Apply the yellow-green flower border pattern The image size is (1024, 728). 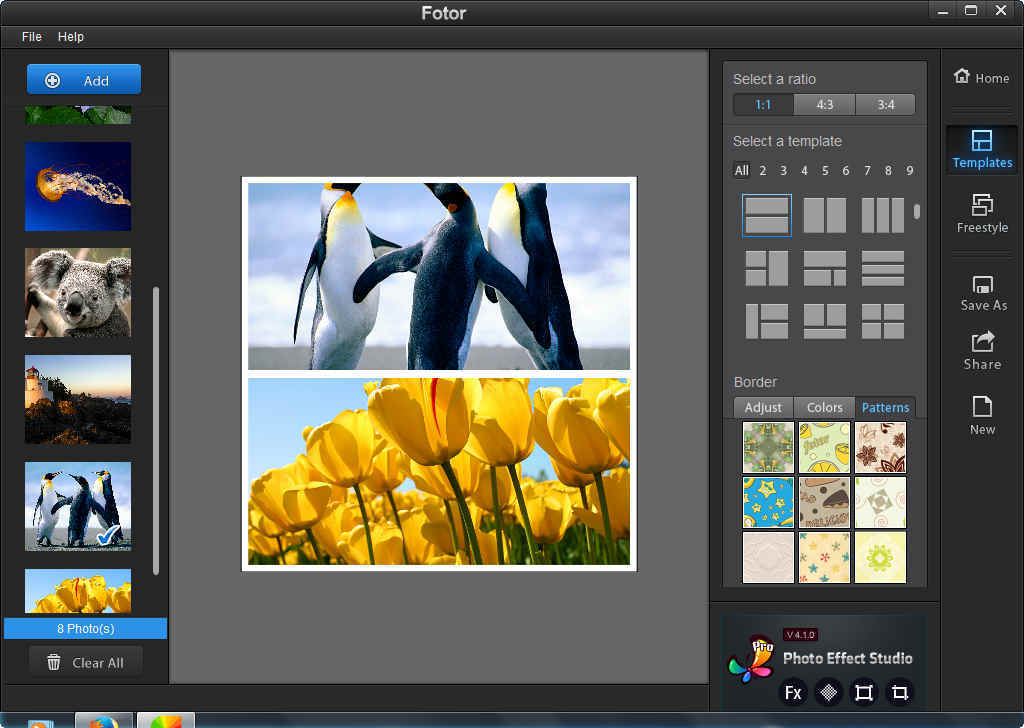(880, 557)
